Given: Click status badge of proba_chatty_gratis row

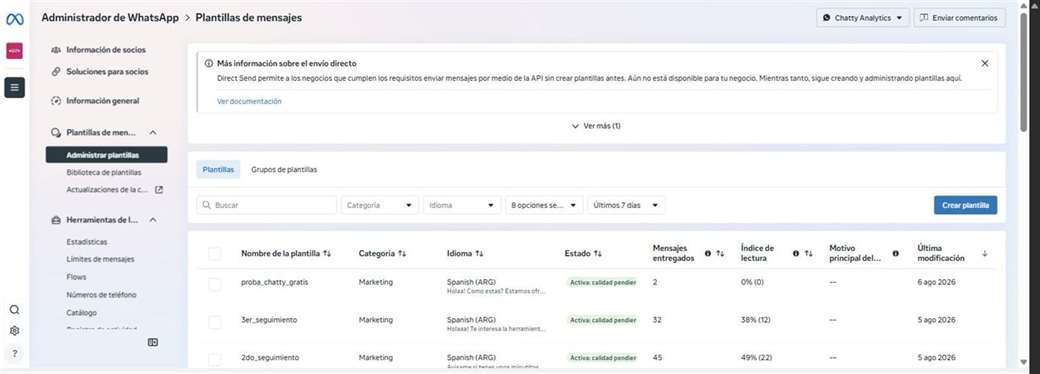Looking at the screenshot, I should click(602, 282).
